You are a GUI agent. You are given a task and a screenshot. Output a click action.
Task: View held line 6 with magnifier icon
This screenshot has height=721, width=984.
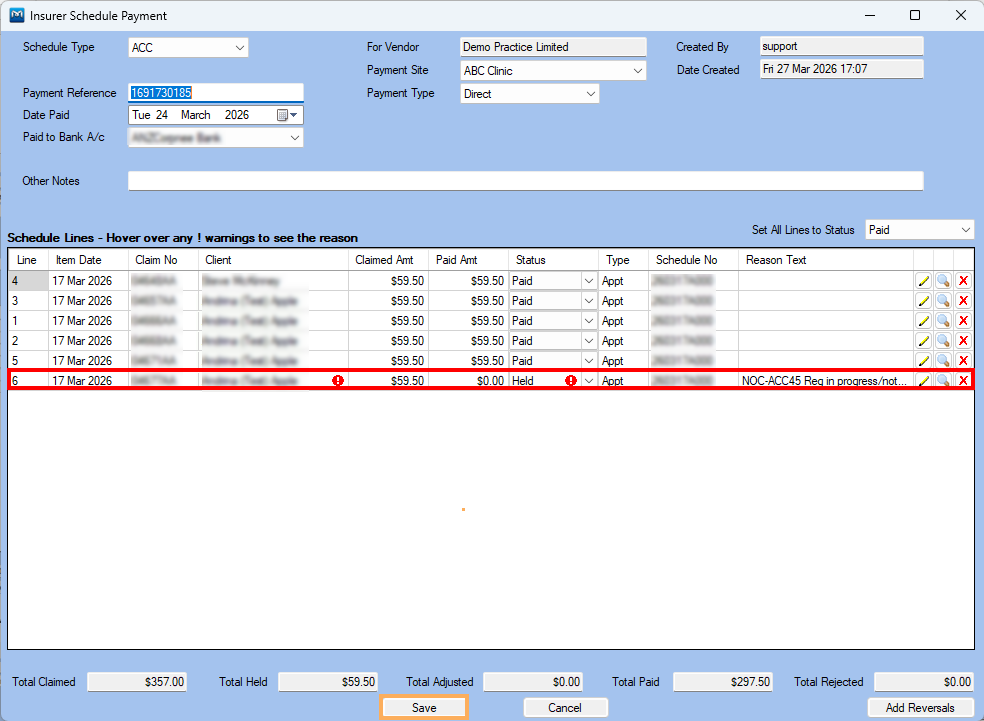coord(943,381)
